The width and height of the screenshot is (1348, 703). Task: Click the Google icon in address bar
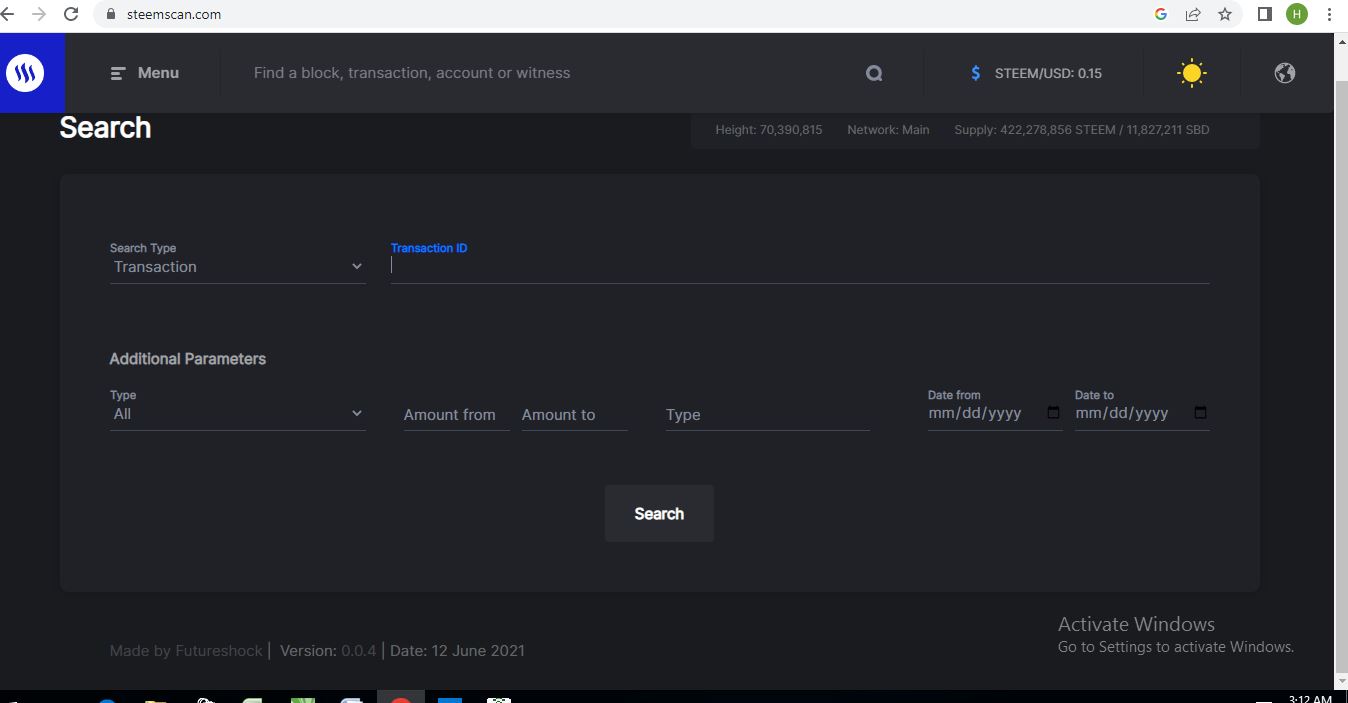tap(1161, 14)
